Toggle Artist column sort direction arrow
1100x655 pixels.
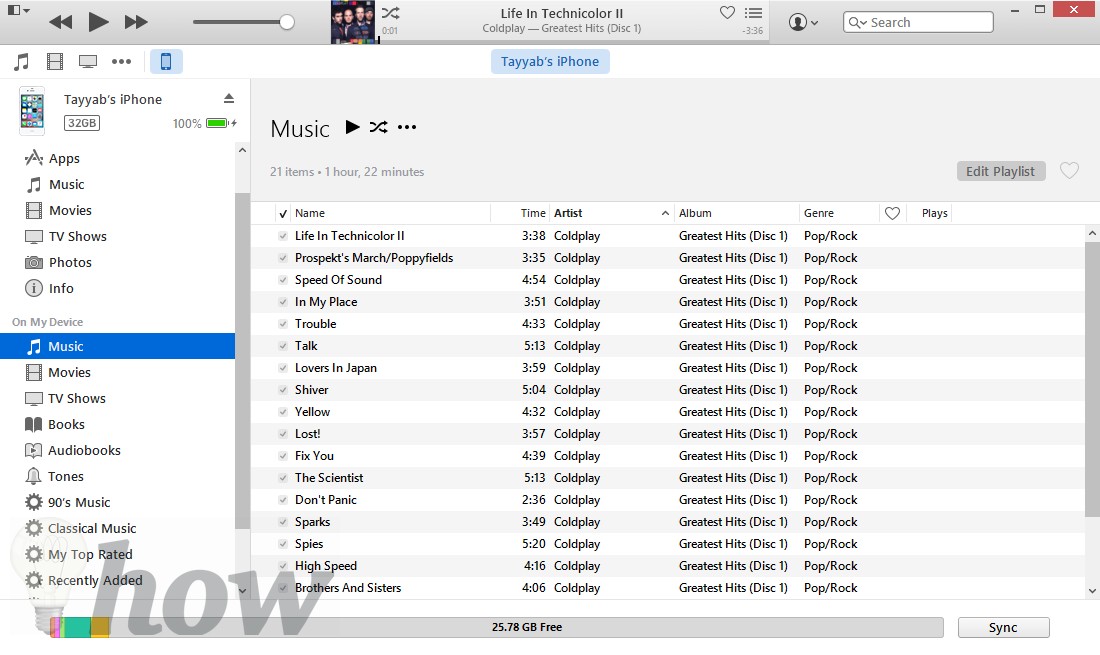665,213
